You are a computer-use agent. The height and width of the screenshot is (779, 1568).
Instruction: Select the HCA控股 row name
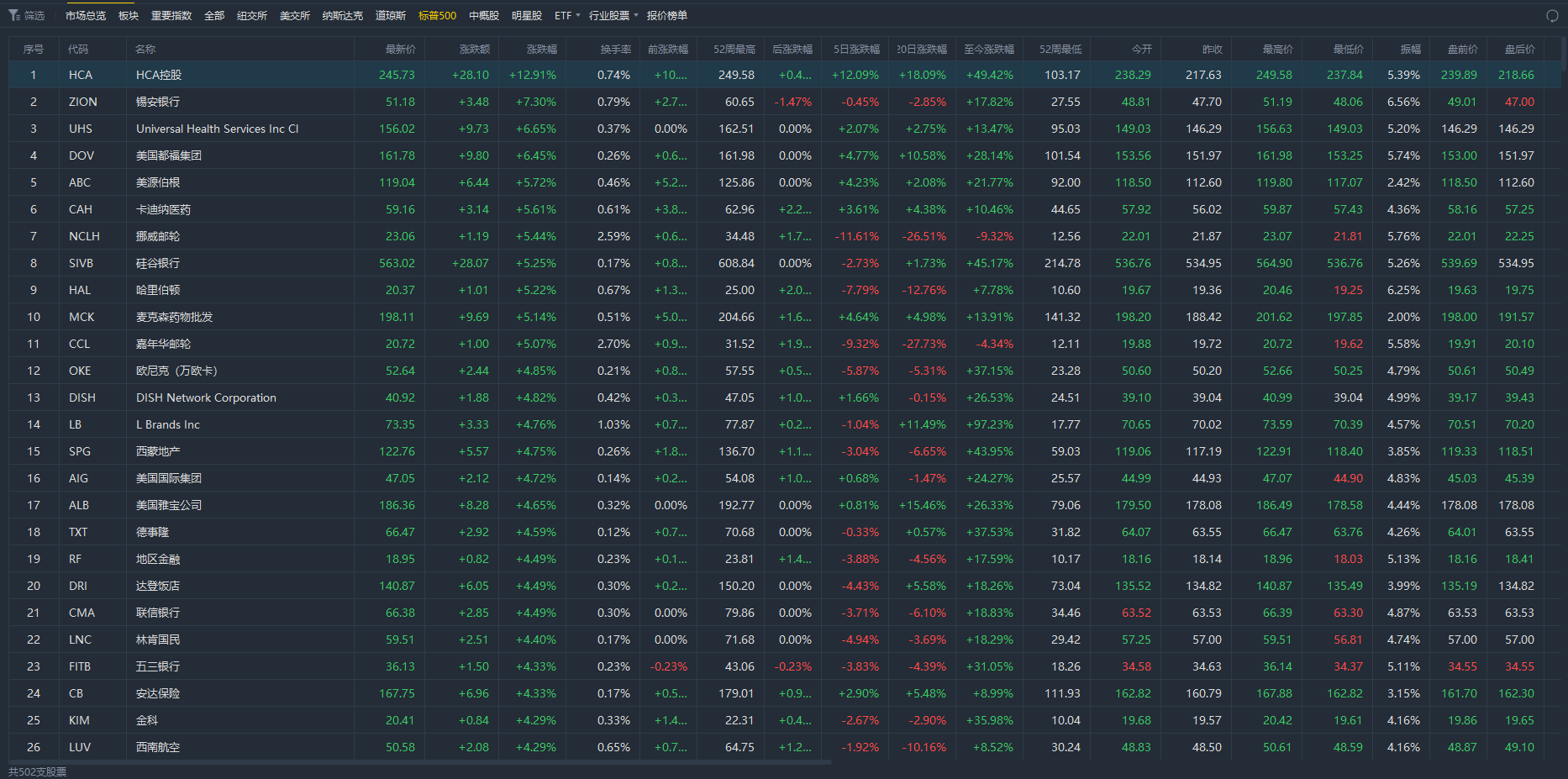click(159, 75)
